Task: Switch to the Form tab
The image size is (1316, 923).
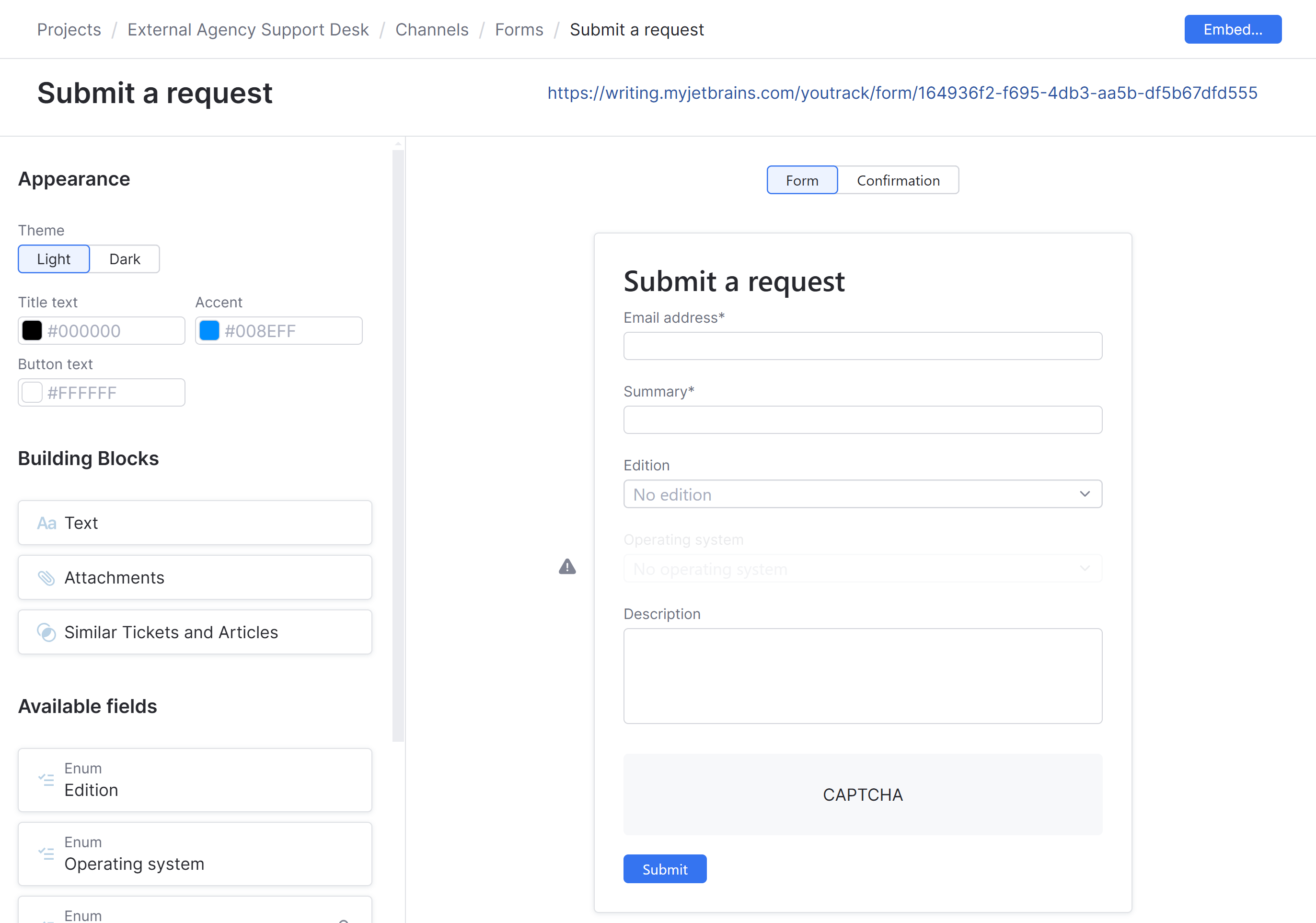Action: (801, 180)
